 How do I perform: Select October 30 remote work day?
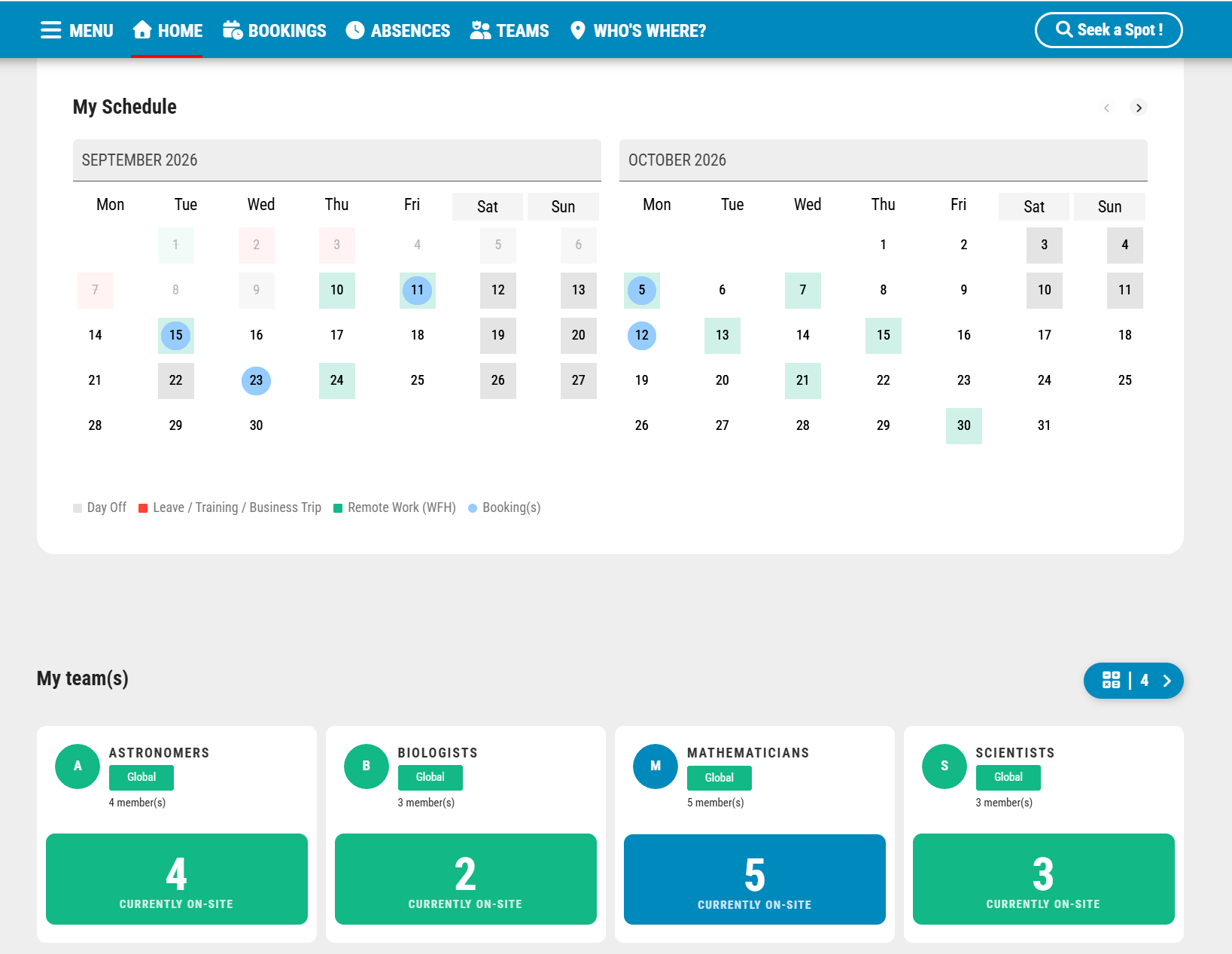coord(964,426)
